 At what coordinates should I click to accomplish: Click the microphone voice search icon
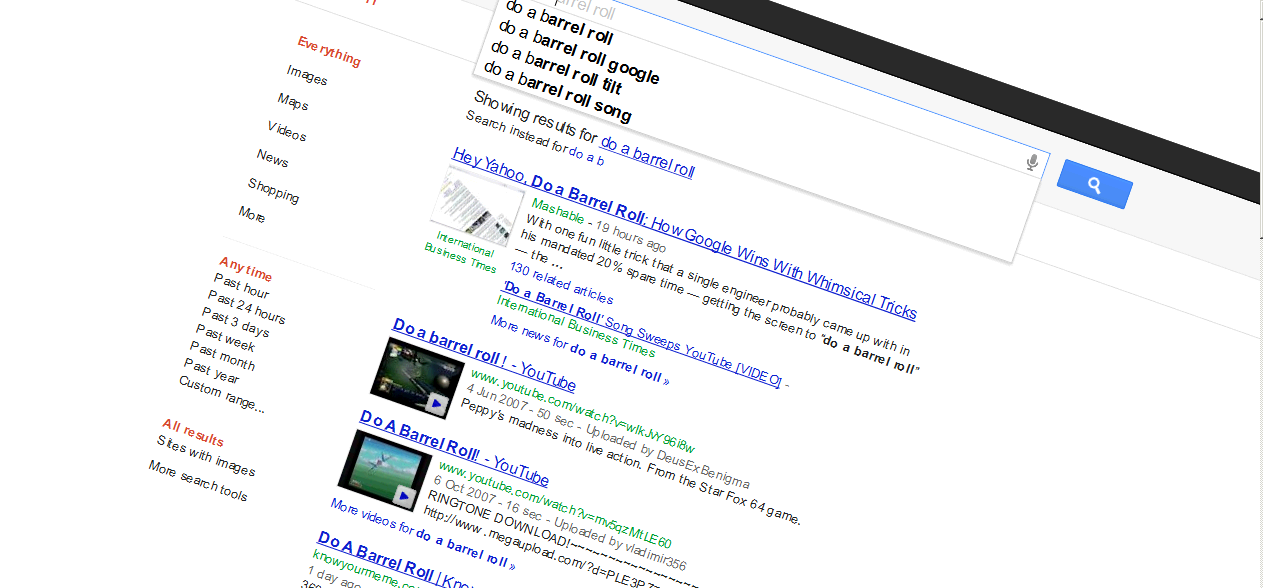1033,162
